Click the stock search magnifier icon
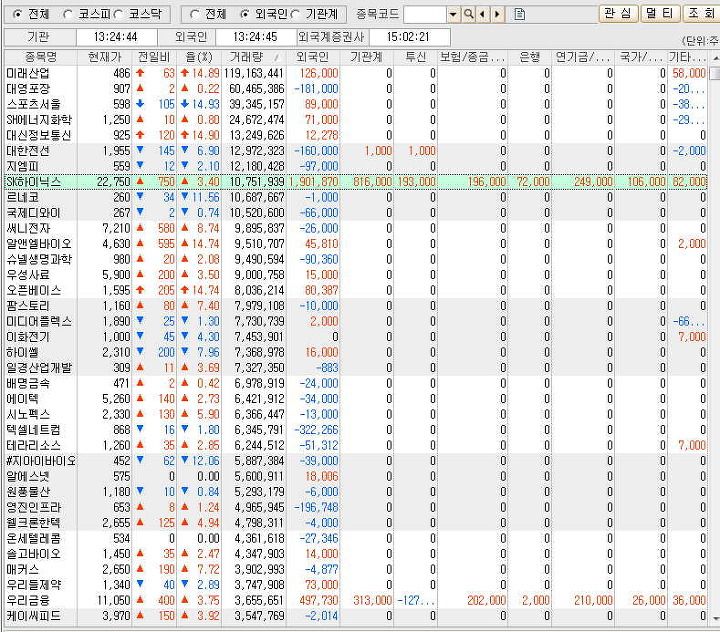 (x=468, y=14)
